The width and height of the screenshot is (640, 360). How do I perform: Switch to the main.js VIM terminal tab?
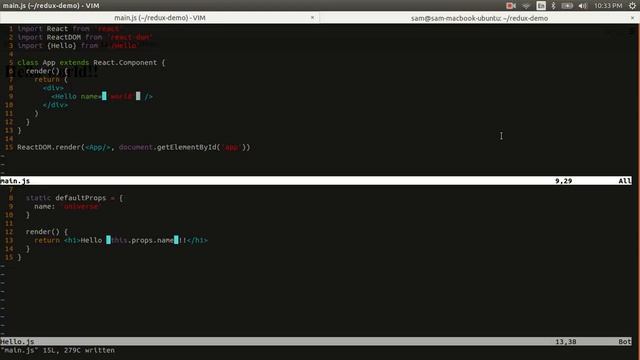point(160,18)
